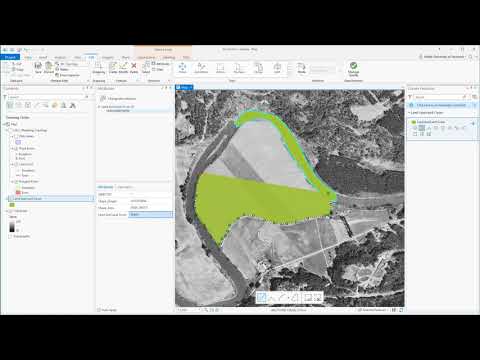Activate the Select tool in ribbon
The width and height of the screenshot is (480, 360).
tap(146, 68)
